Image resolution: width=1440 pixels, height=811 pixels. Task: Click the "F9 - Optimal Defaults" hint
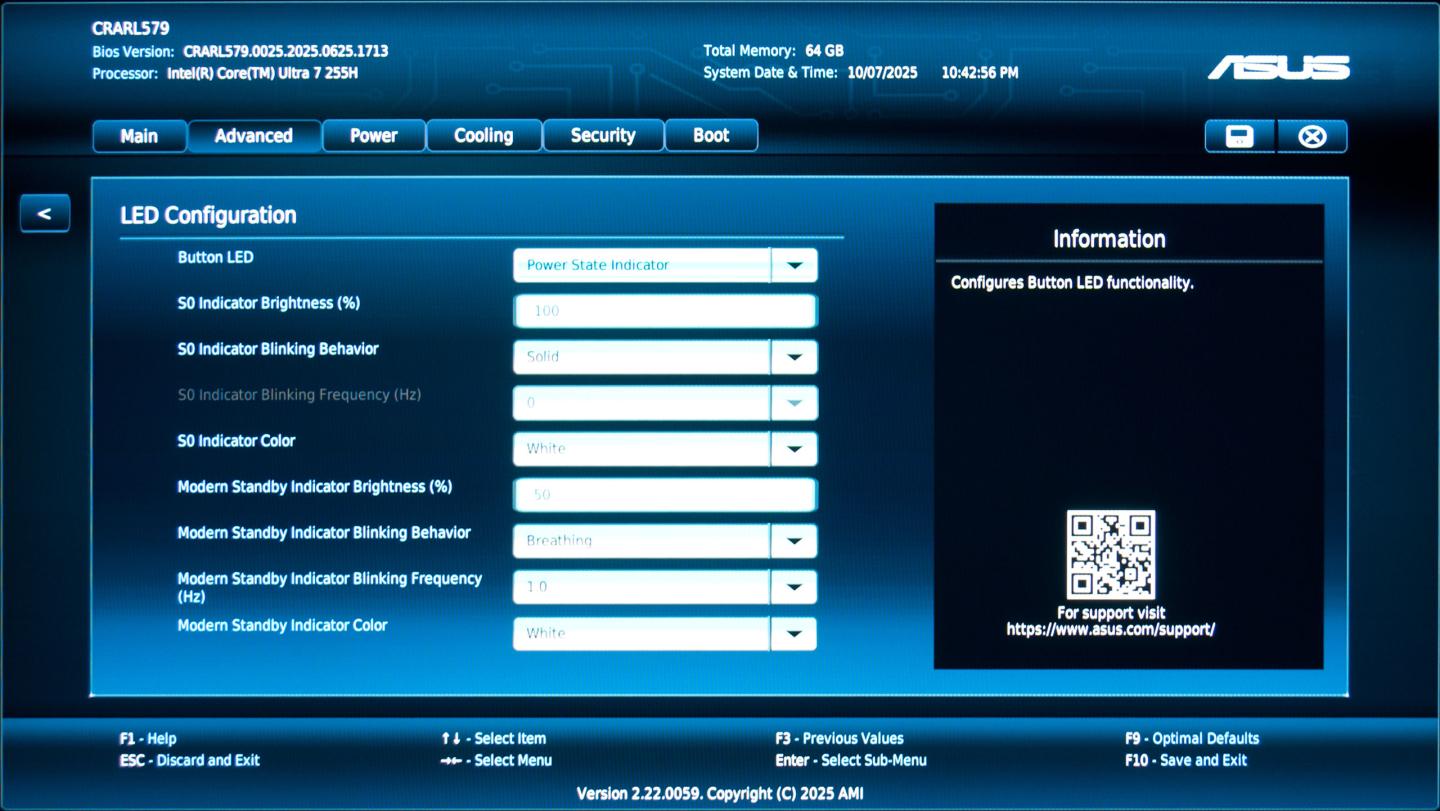click(x=1192, y=739)
